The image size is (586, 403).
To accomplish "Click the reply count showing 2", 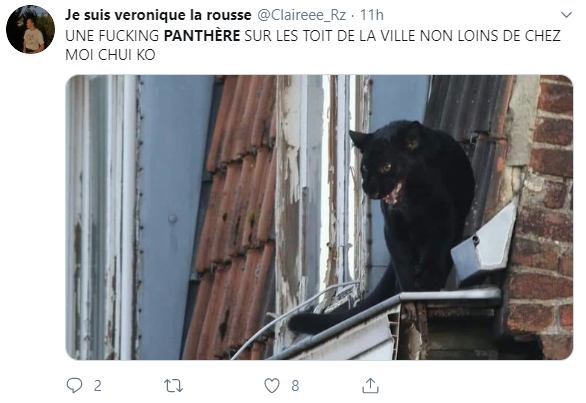I will (x=98, y=386).
